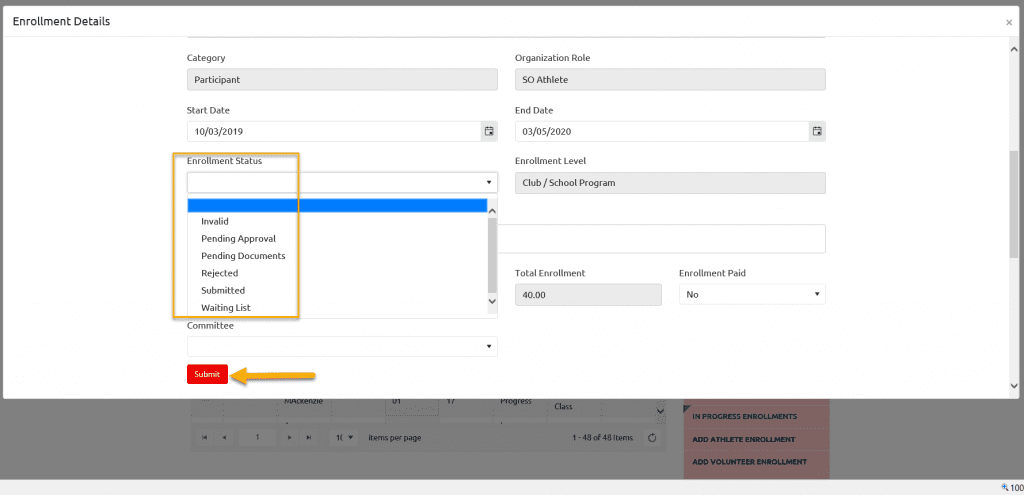Close the Enrollment Details dialog

click(x=1008, y=22)
